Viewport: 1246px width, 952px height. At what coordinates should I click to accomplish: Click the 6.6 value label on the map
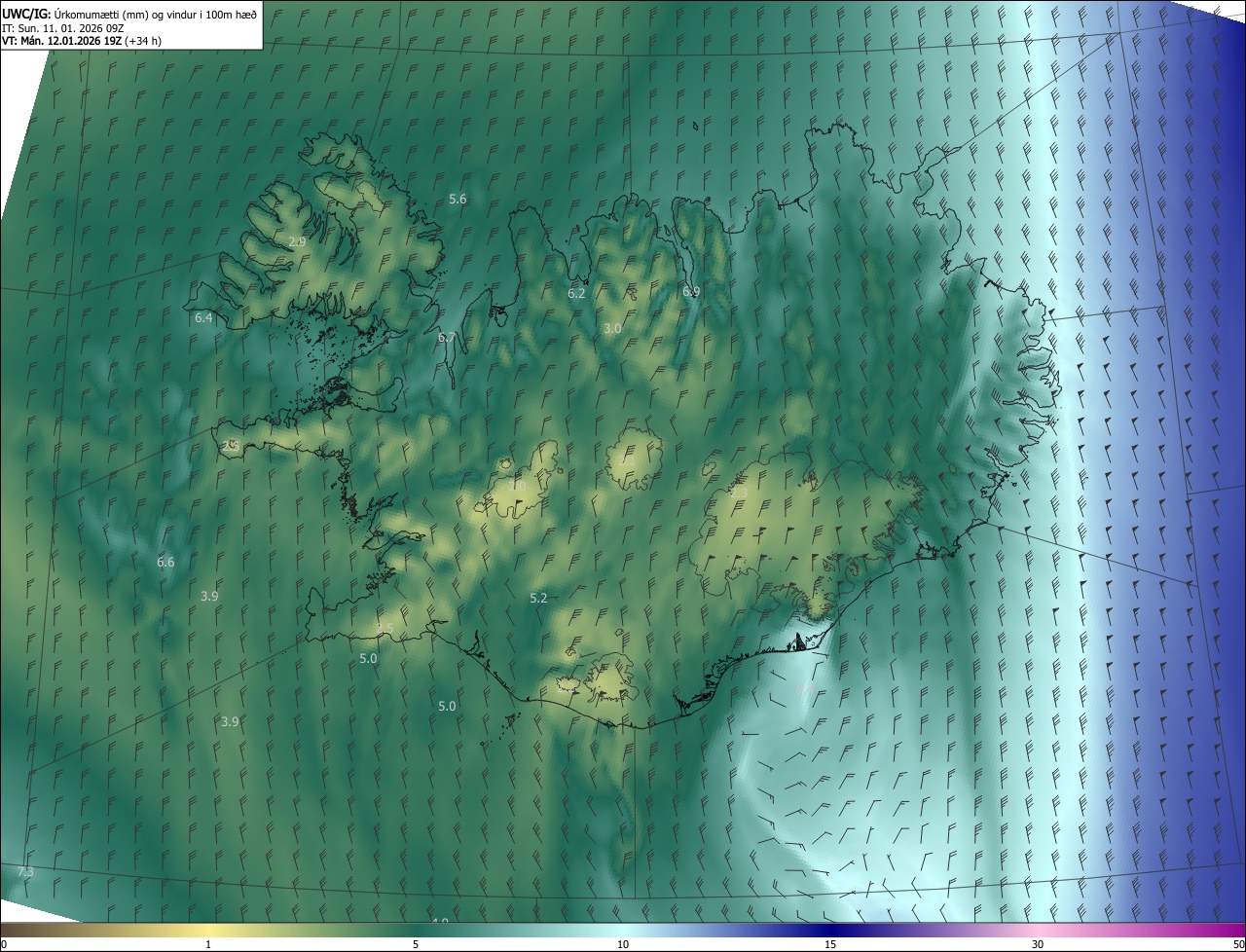tap(165, 562)
